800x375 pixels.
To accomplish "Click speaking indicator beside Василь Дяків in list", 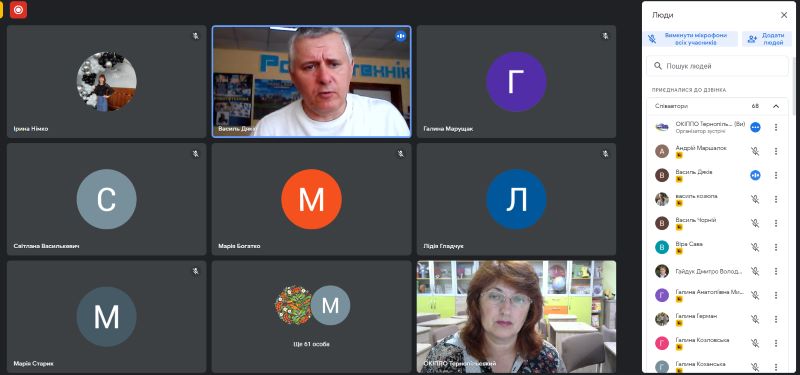I will click(755, 175).
